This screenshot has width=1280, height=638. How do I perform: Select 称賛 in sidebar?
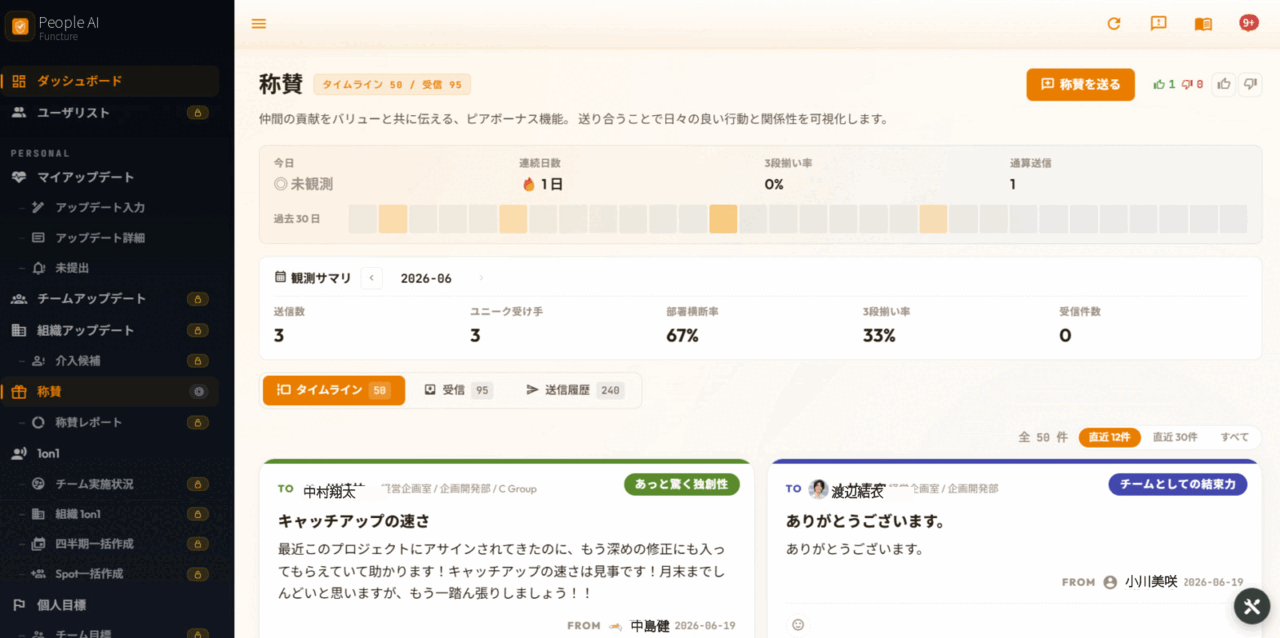(110, 391)
